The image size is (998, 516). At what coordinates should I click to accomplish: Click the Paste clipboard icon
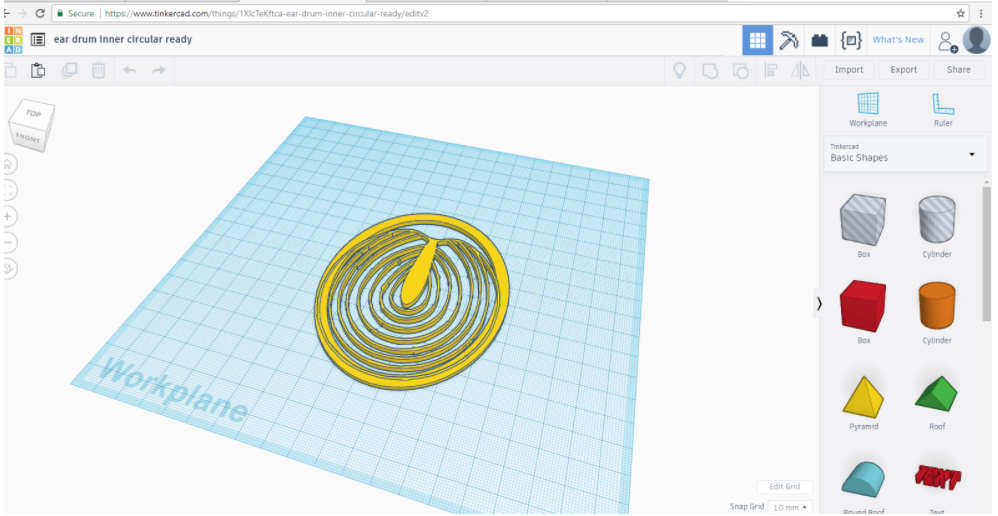tap(38, 70)
